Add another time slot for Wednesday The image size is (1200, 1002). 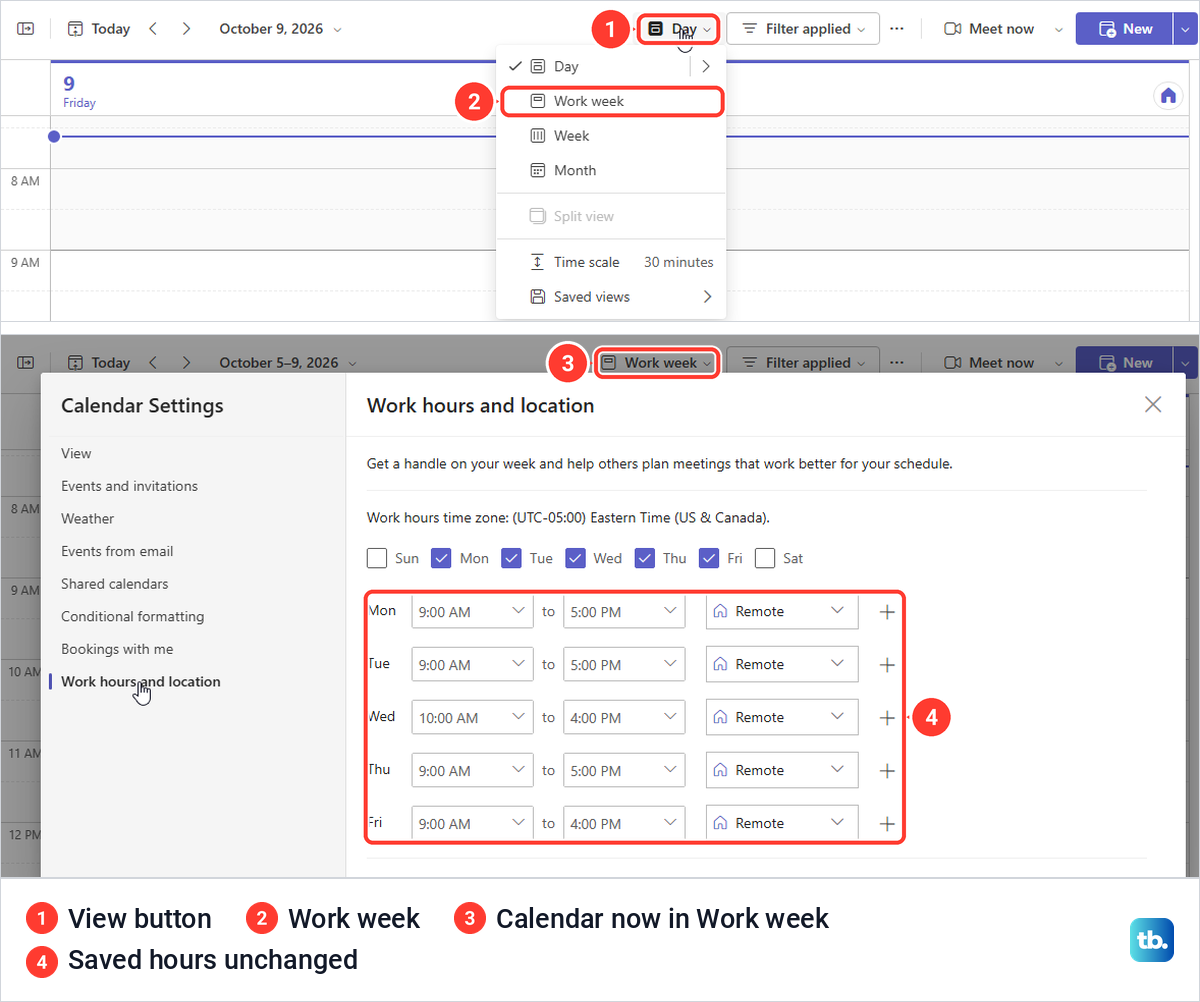click(887, 718)
